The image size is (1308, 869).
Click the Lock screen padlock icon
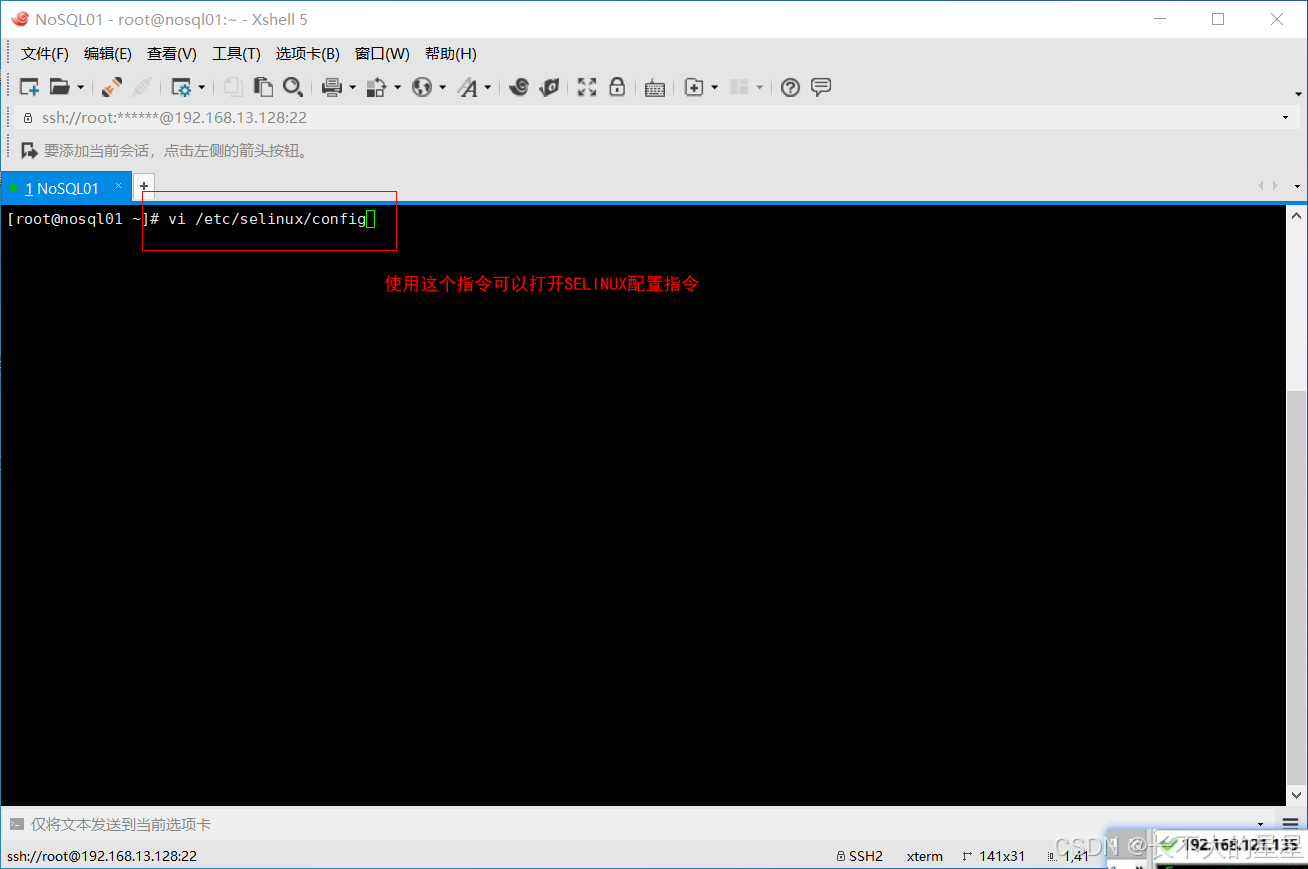pos(617,87)
